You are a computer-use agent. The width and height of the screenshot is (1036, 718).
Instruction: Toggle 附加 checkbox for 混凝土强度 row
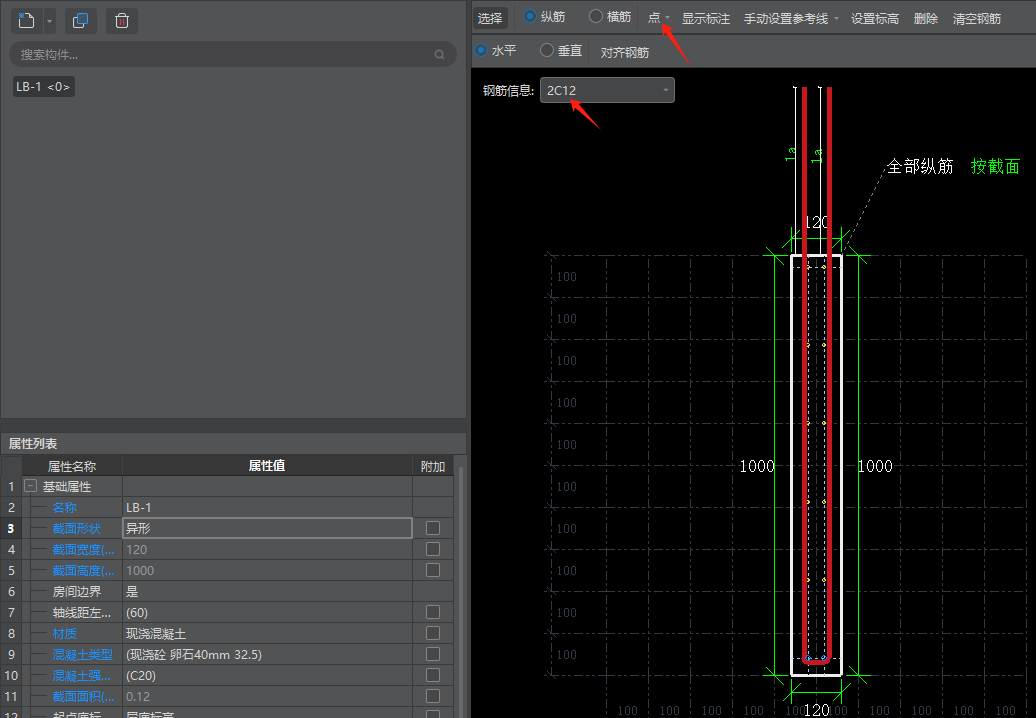pyautogui.click(x=433, y=675)
